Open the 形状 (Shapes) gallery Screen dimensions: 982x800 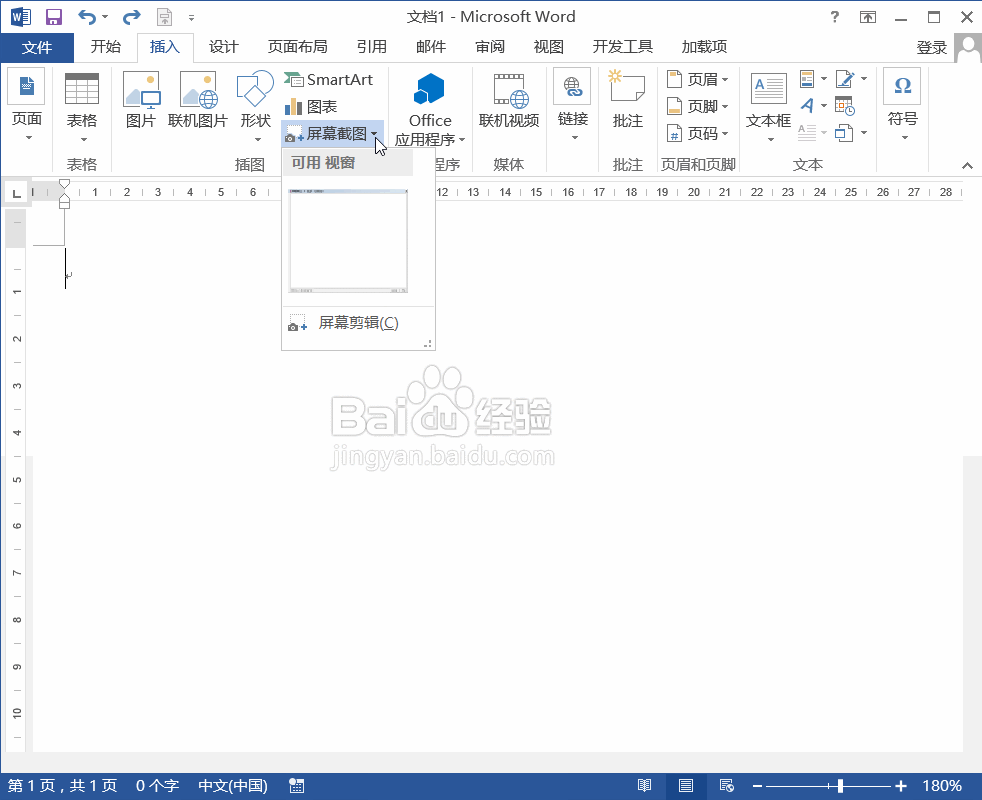pyautogui.click(x=255, y=106)
